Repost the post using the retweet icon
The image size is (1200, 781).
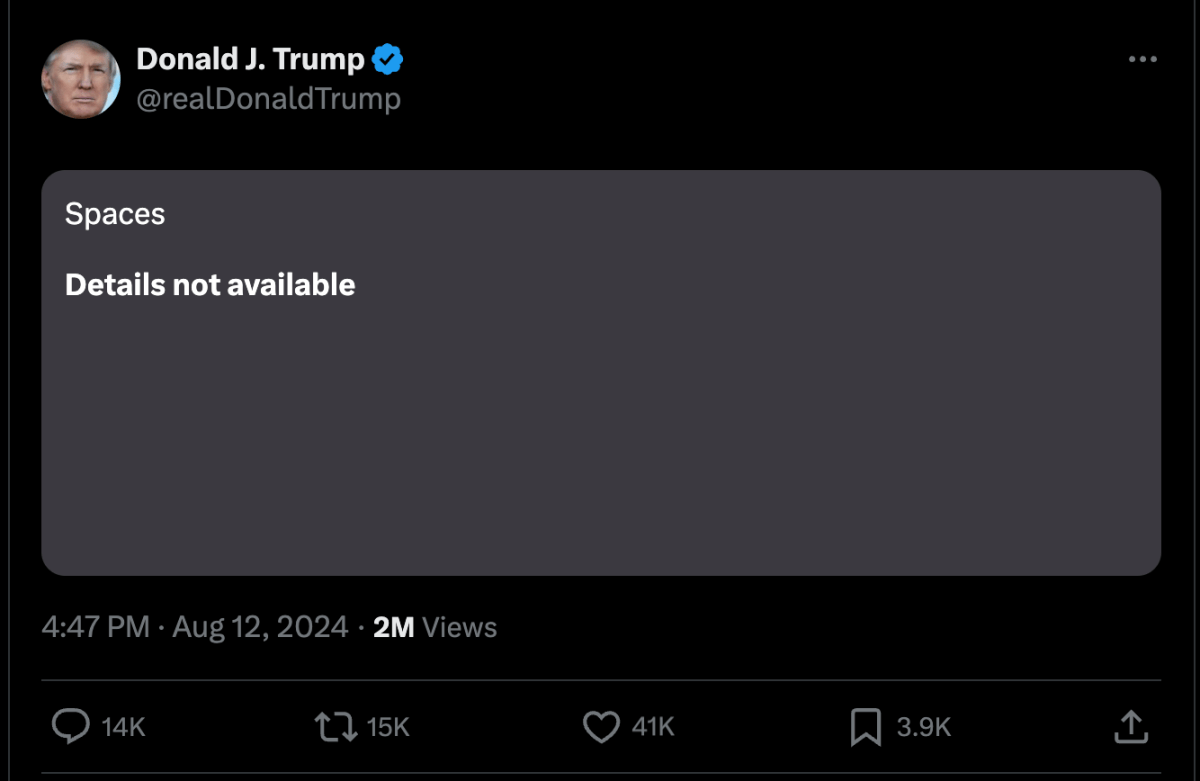[x=336, y=727]
